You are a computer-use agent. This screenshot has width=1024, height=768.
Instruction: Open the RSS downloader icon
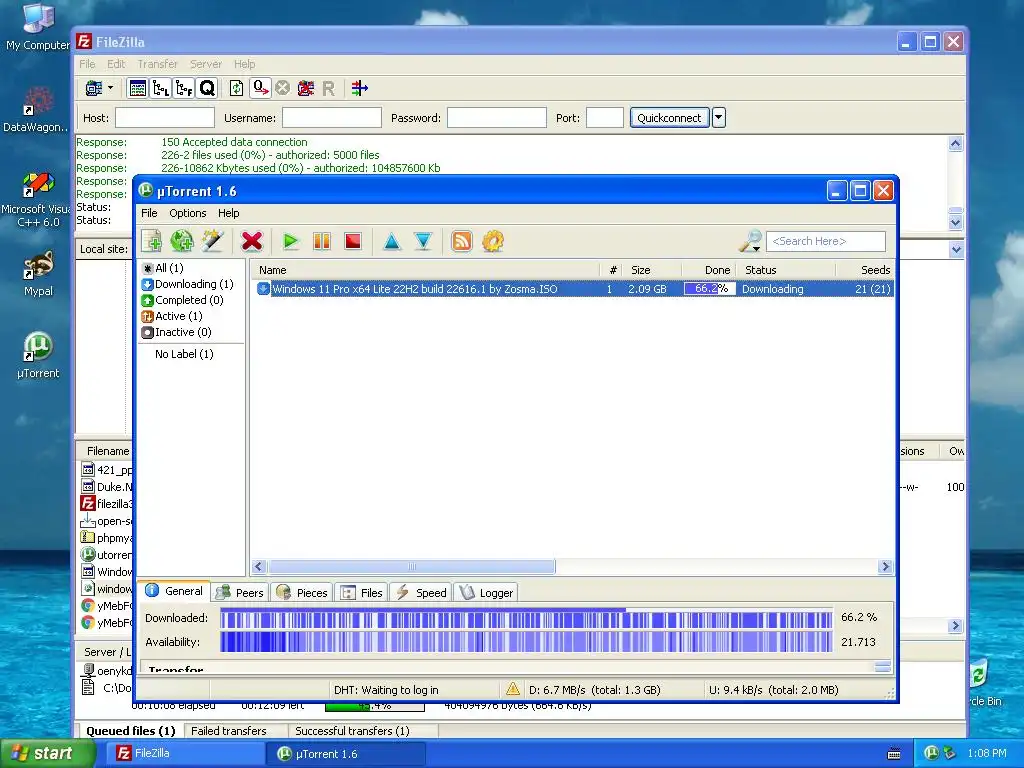point(462,241)
